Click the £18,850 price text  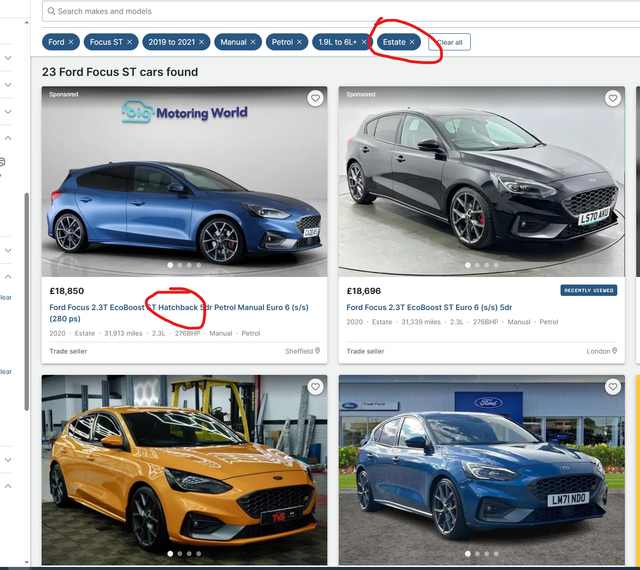(x=67, y=291)
